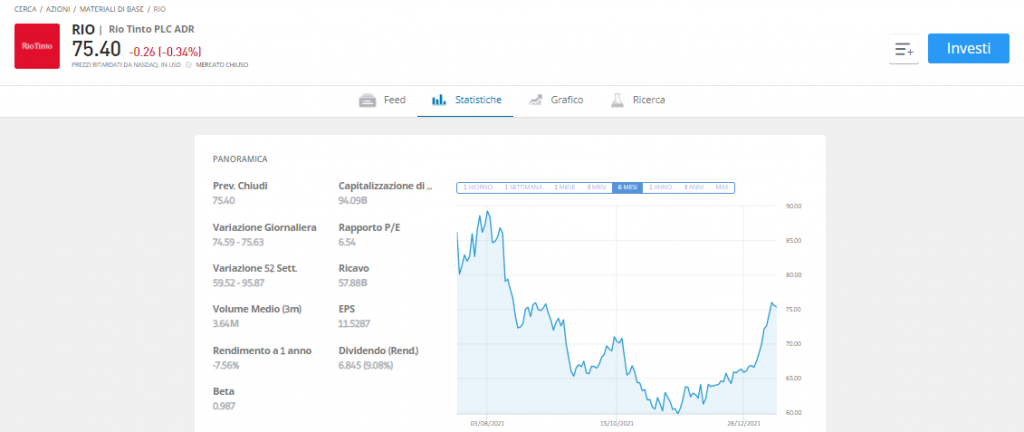This screenshot has width=1024, height=432.
Task: Click Prev. Chiudi label
Action: 240,186
